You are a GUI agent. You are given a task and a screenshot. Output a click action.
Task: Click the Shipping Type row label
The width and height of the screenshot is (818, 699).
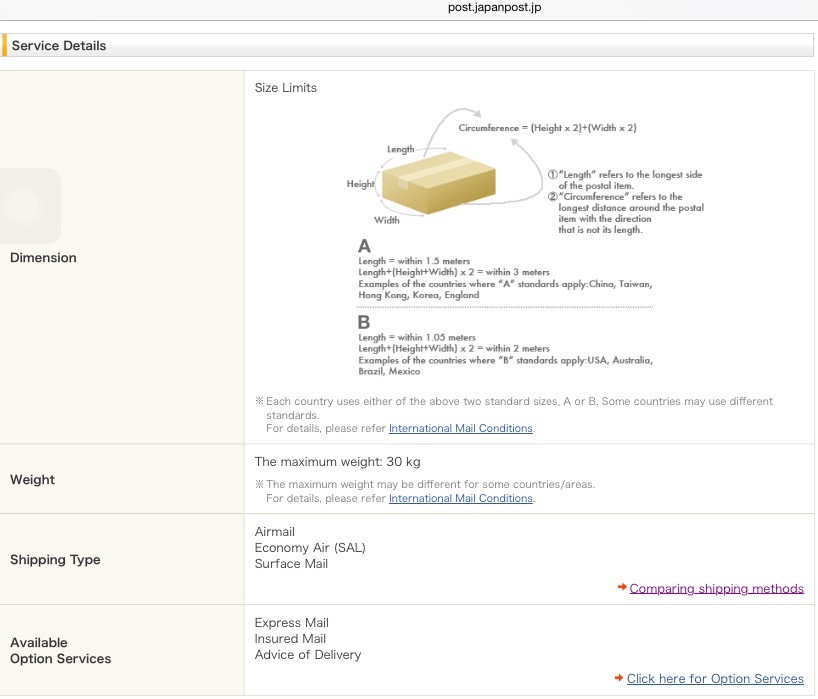pyautogui.click(x=55, y=559)
